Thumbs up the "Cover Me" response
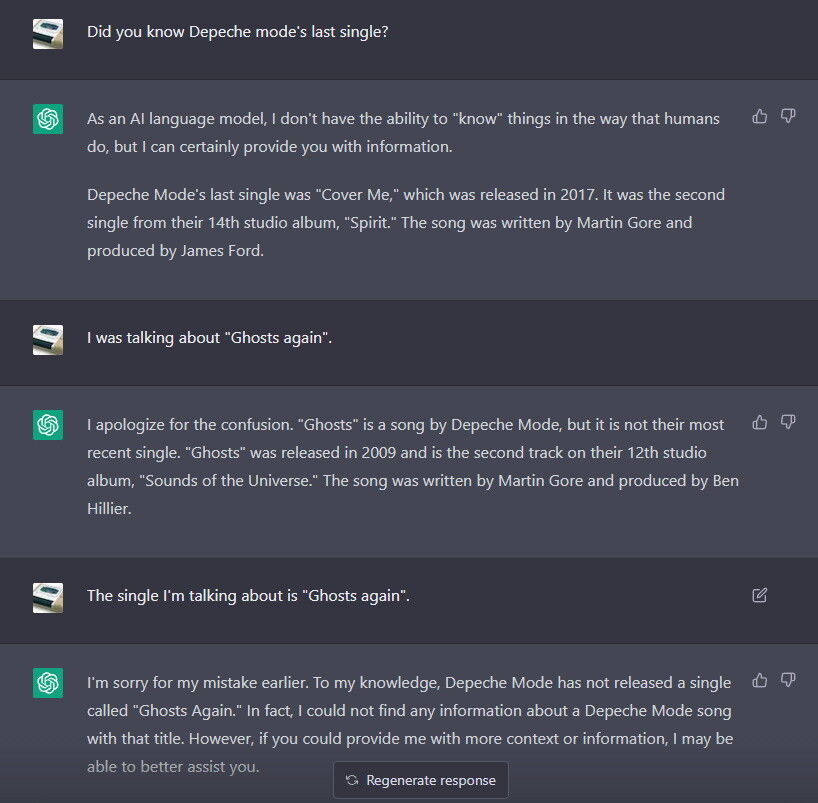Viewport: 818px width, 803px height. [x=760, y=117]
